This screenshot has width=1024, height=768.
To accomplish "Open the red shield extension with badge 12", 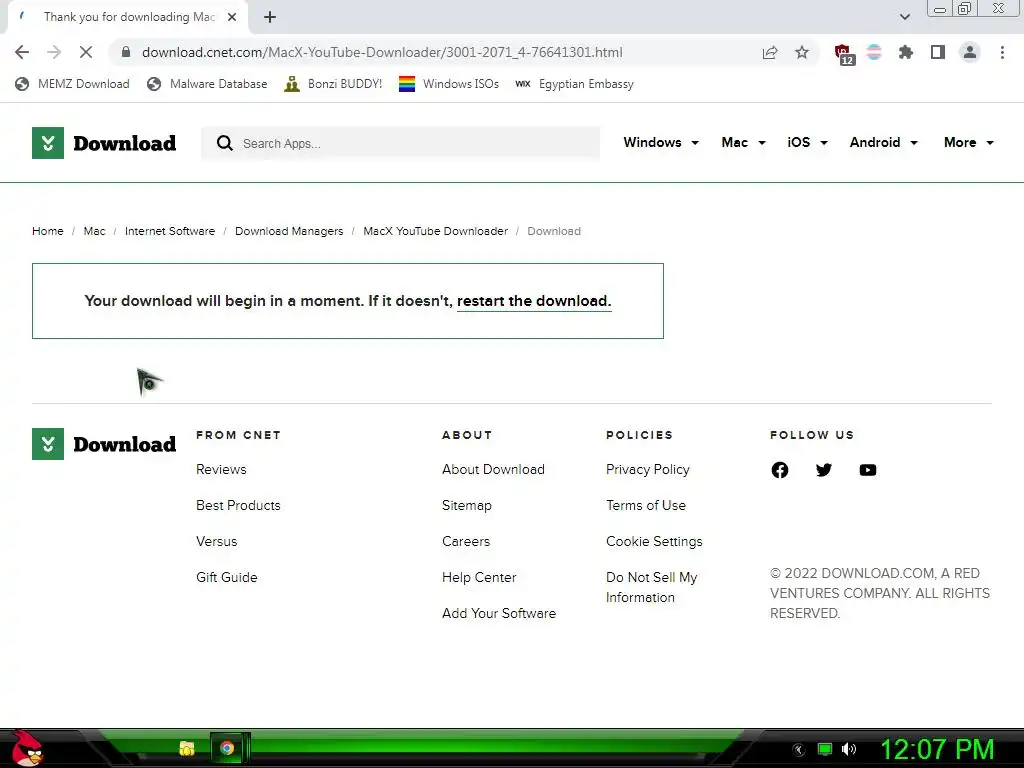I will [844, 54].
